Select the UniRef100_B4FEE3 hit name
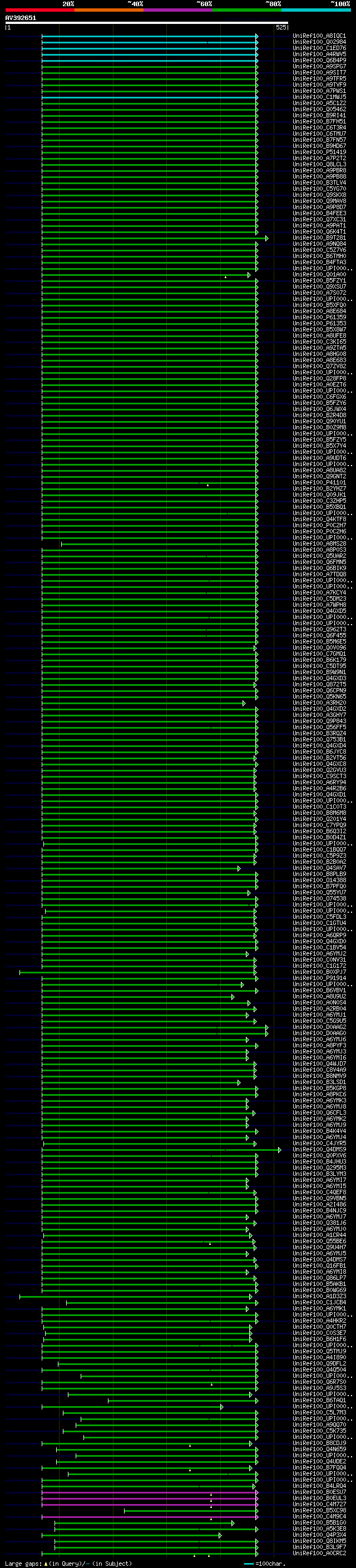The image size is (356, 1568). tap(319, 213)
